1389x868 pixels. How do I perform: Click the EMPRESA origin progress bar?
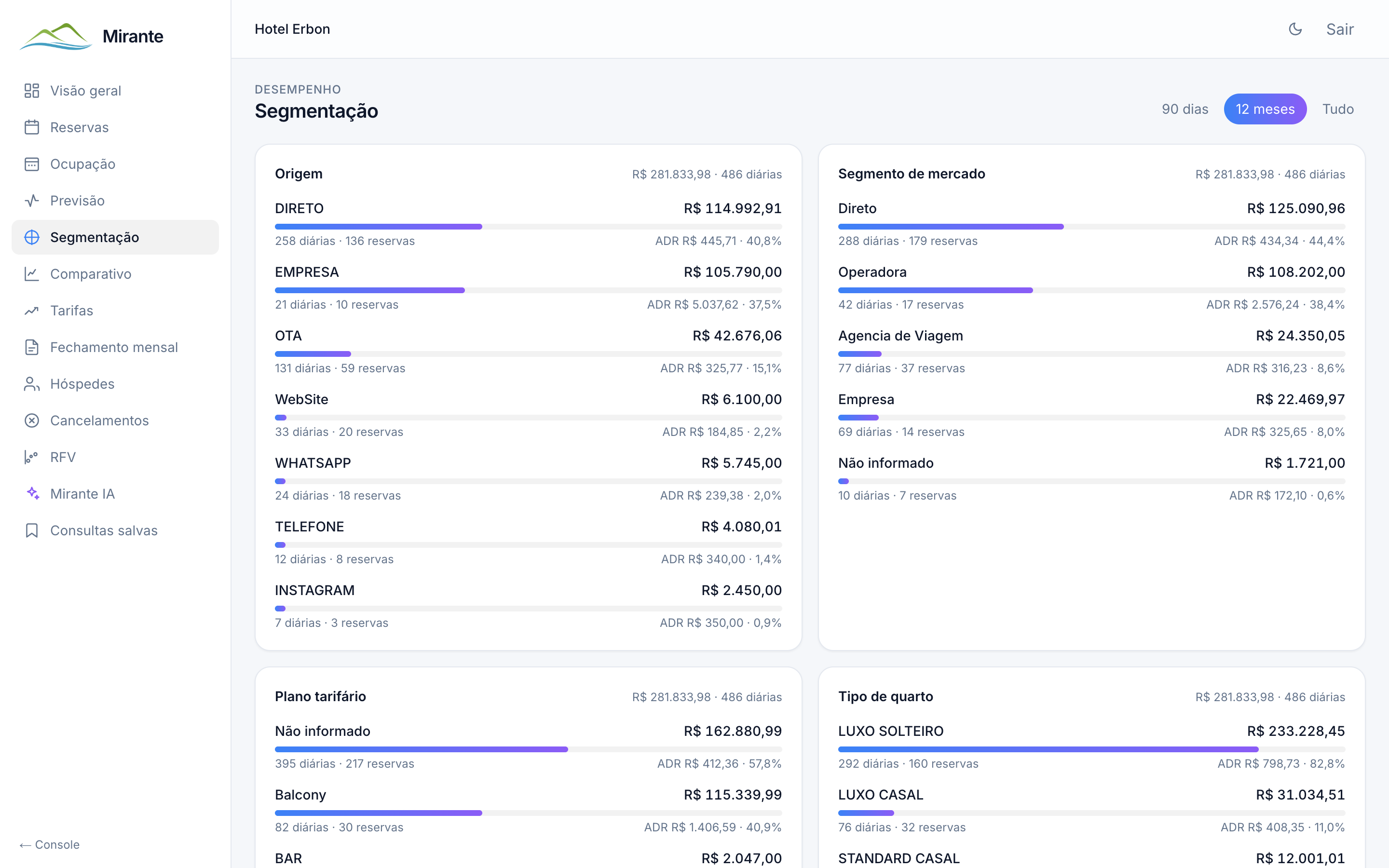pos(528,290)
